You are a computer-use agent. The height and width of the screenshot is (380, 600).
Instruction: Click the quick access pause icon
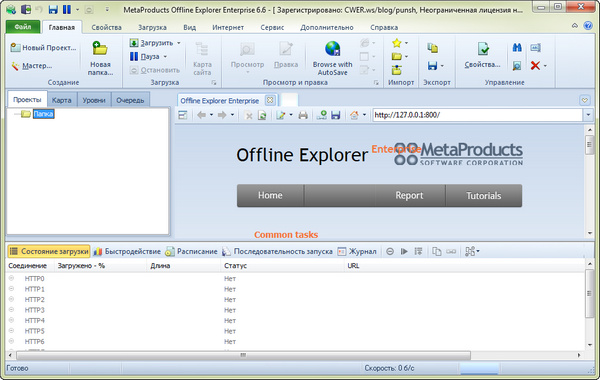(x=67, y=9)
